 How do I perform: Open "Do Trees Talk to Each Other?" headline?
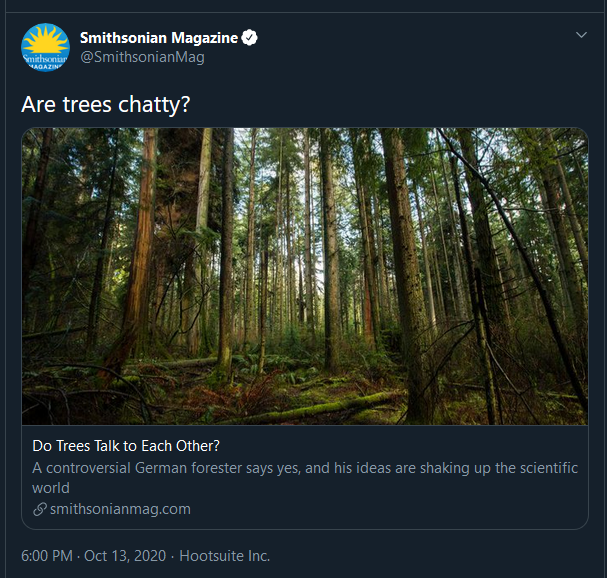pyautogui.click(x=126, y=446)
